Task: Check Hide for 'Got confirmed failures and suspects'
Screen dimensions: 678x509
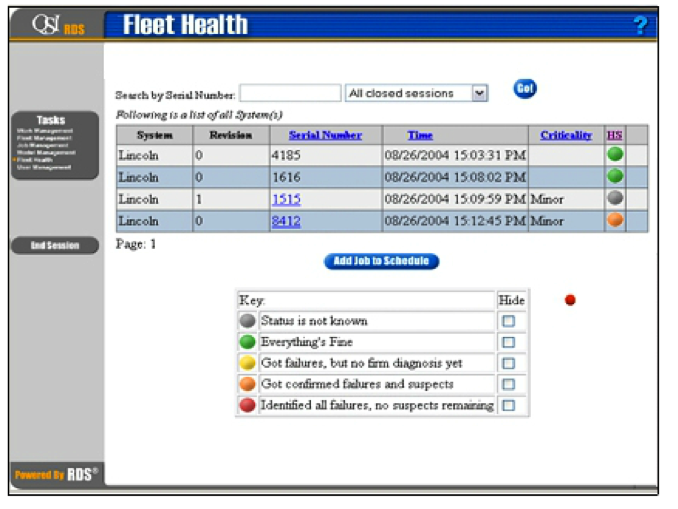Action: 509,384
